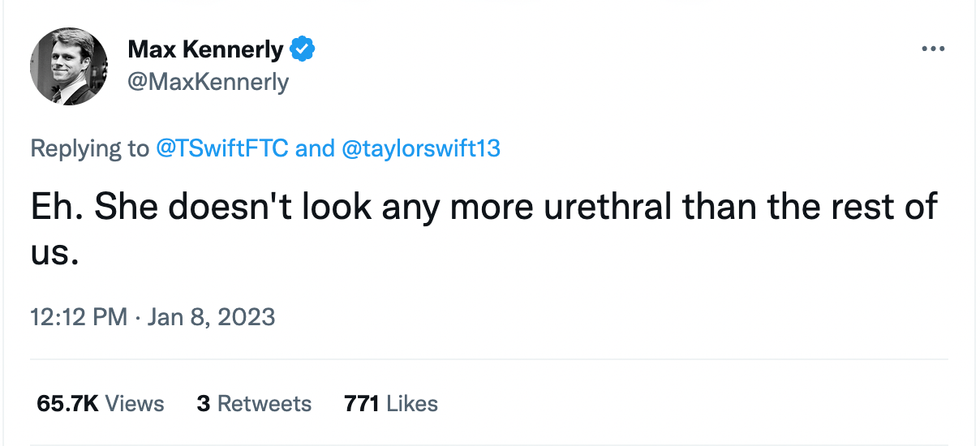980x446 pixels.
Task: Show the 3 Retweets list
Action: point(254,403)
